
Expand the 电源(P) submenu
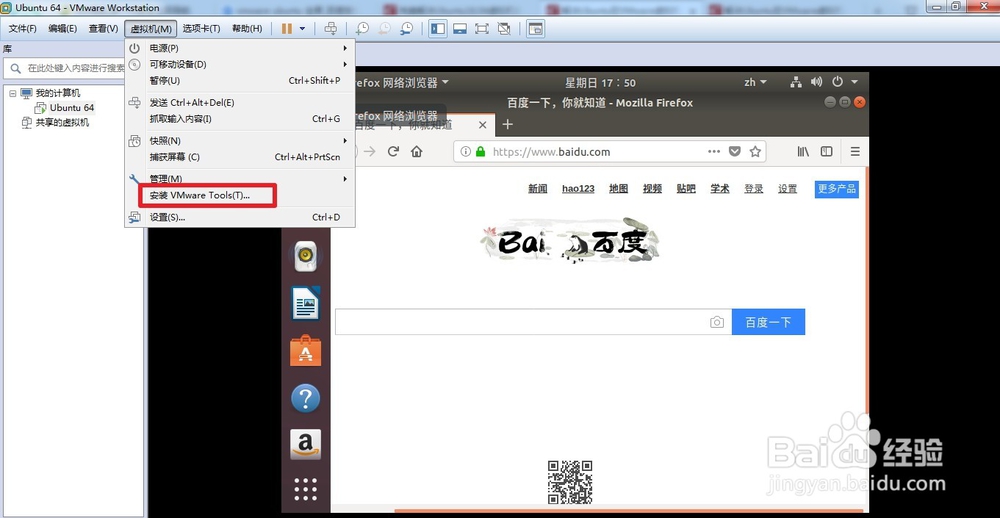(240, 48)
